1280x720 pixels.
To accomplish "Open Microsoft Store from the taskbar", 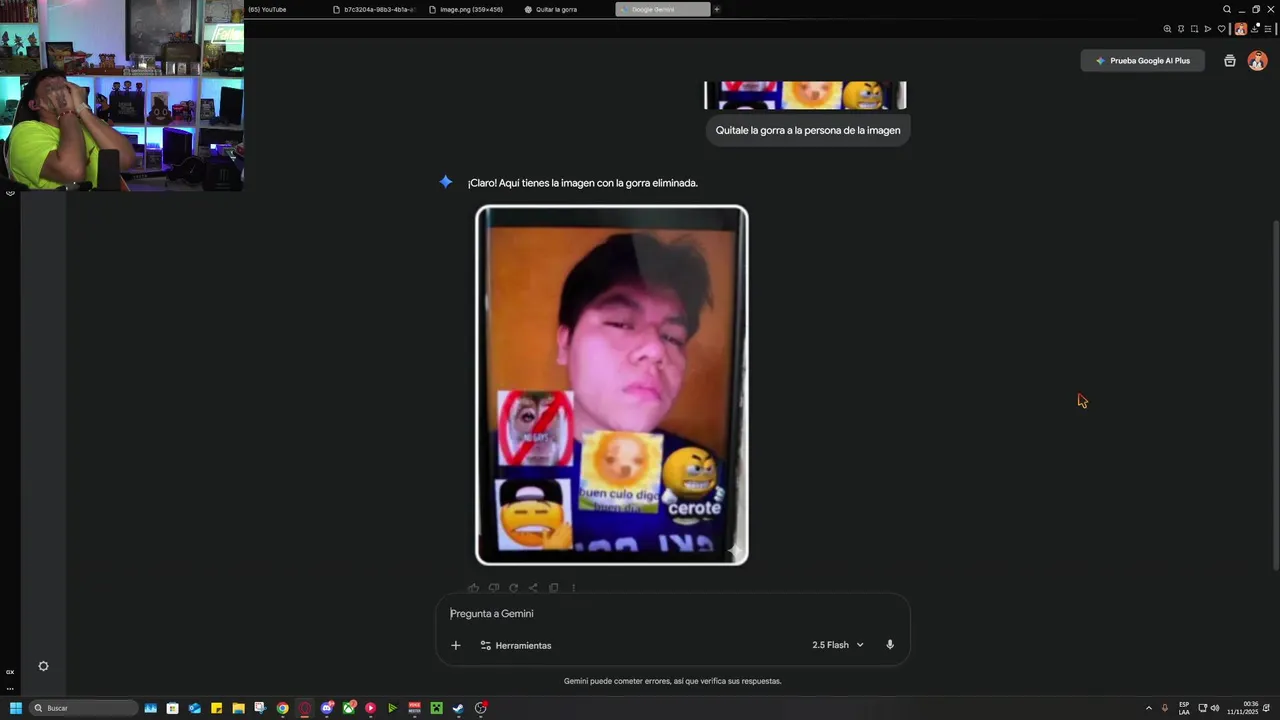I will click(x=173, y=708).
